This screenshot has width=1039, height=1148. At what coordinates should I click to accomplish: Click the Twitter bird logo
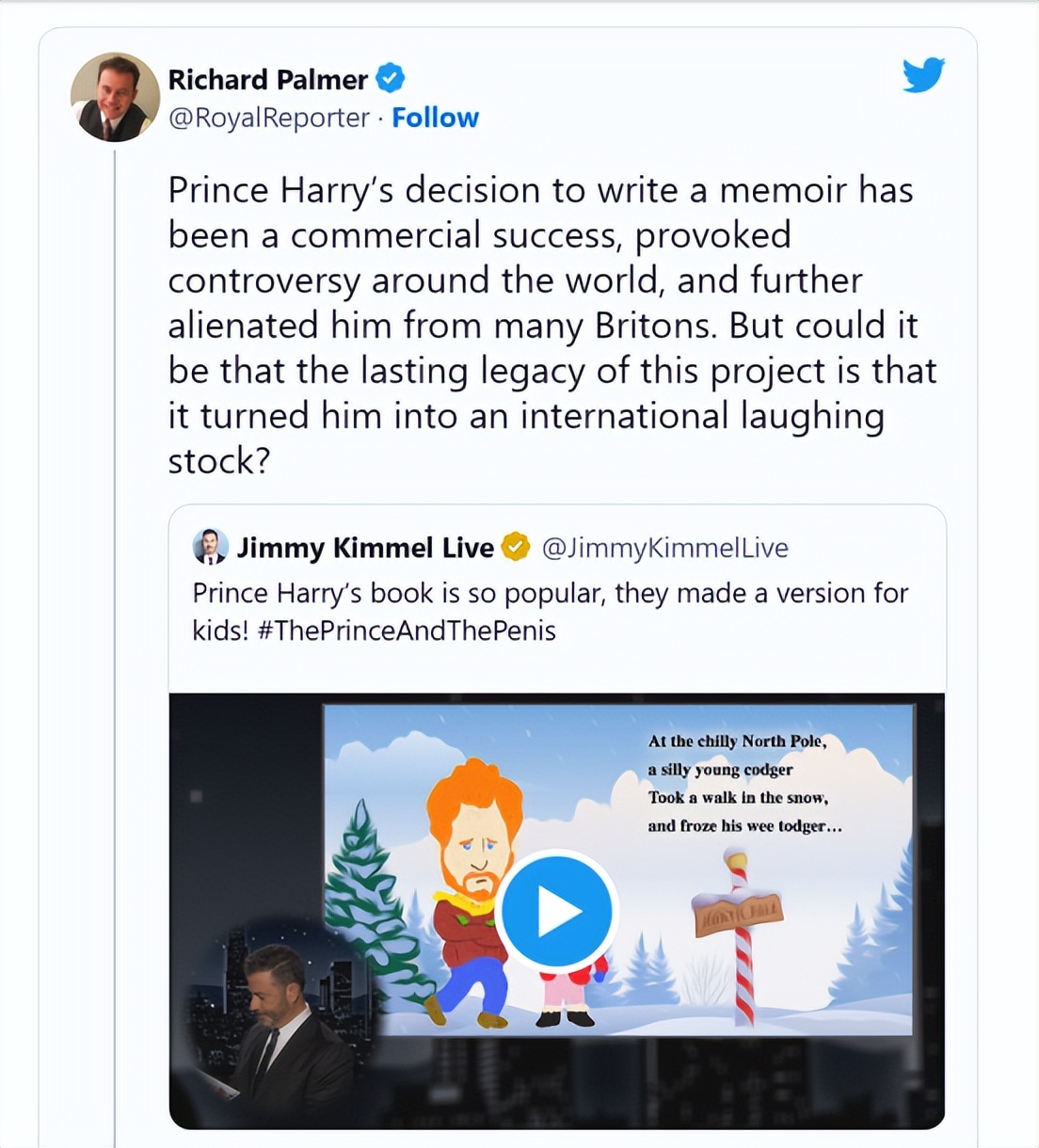click(922, 75)
